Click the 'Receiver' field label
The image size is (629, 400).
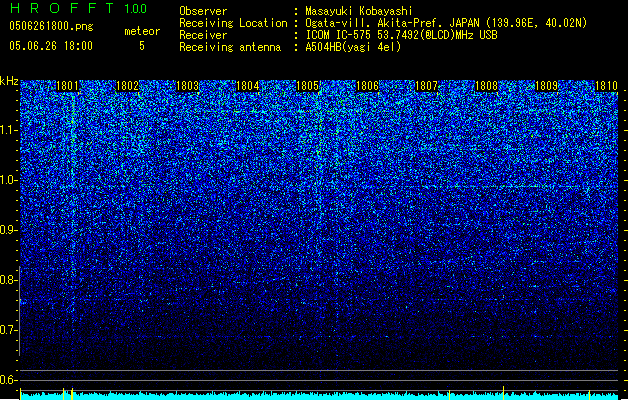203,35
